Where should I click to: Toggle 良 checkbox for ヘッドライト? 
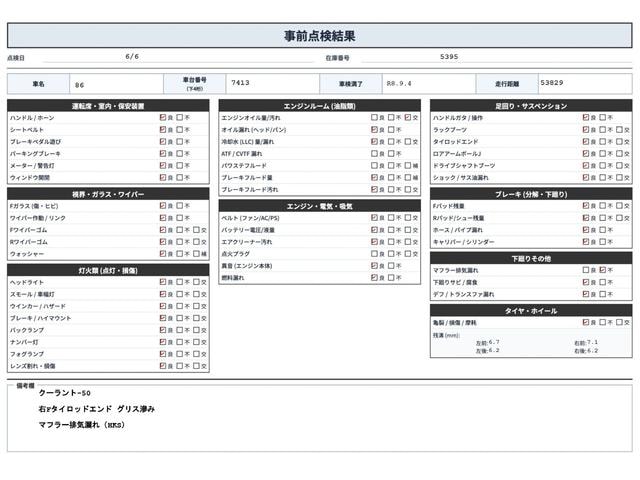click(163, 282)
